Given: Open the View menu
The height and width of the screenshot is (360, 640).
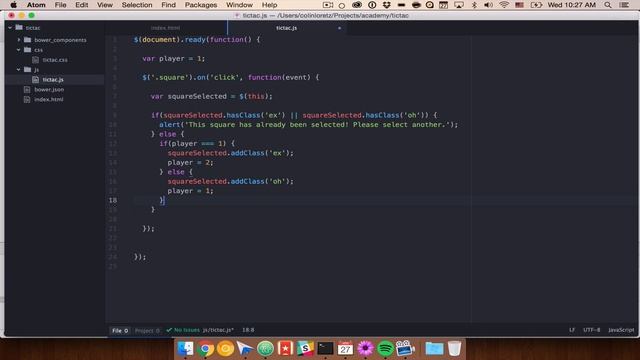Looking at the screenshot, I should [x=104, y=5].
